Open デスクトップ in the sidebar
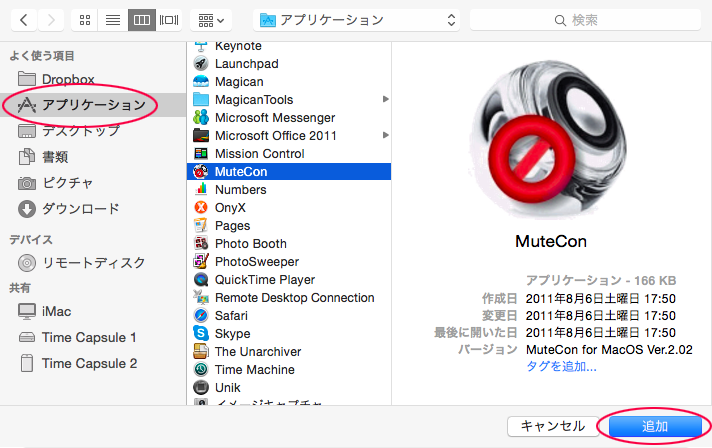This screenshot has height=448, width=712. point(93,131)
